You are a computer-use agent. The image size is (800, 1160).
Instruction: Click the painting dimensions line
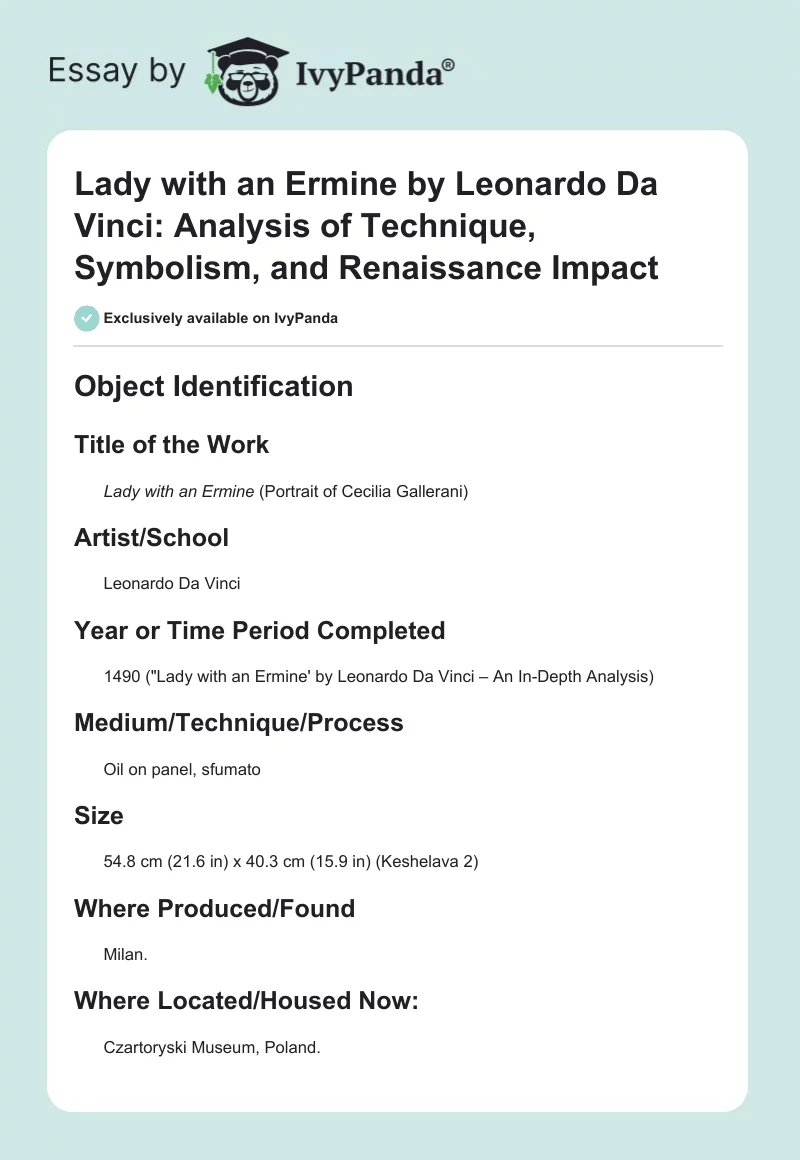[x=291, y=862]
